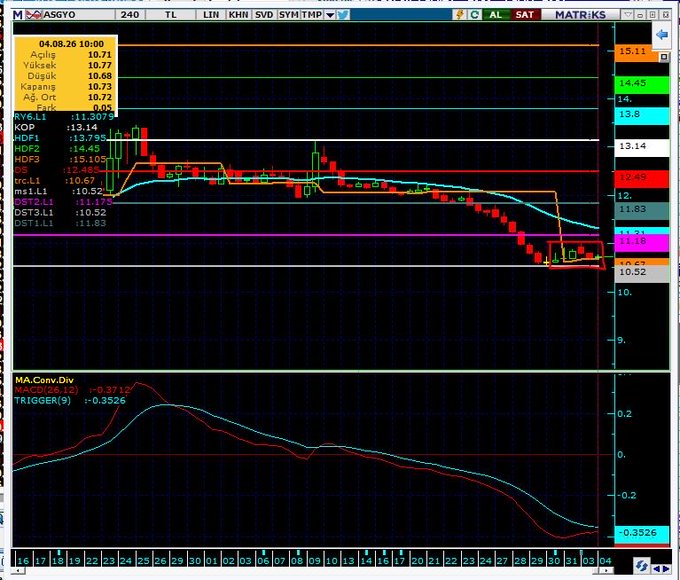
Task: Click date label 09 on time axis
Action: pyautogui.click(x=314, y=560)
